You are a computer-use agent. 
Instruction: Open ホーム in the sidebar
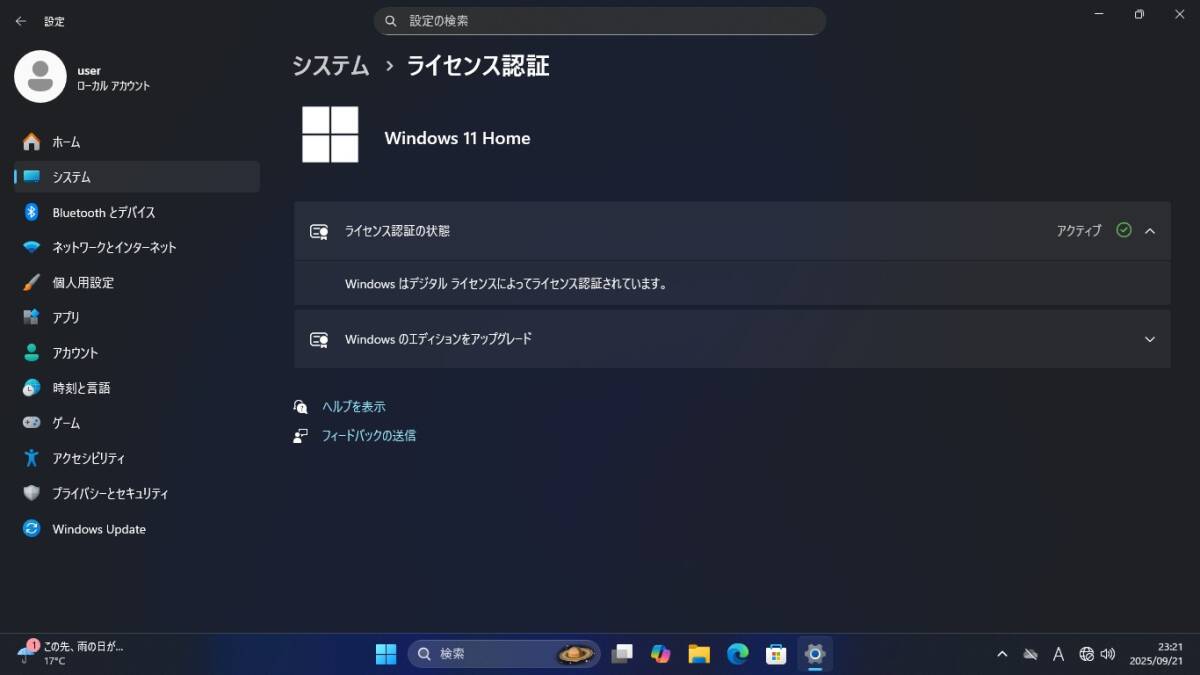pos(137,142)
